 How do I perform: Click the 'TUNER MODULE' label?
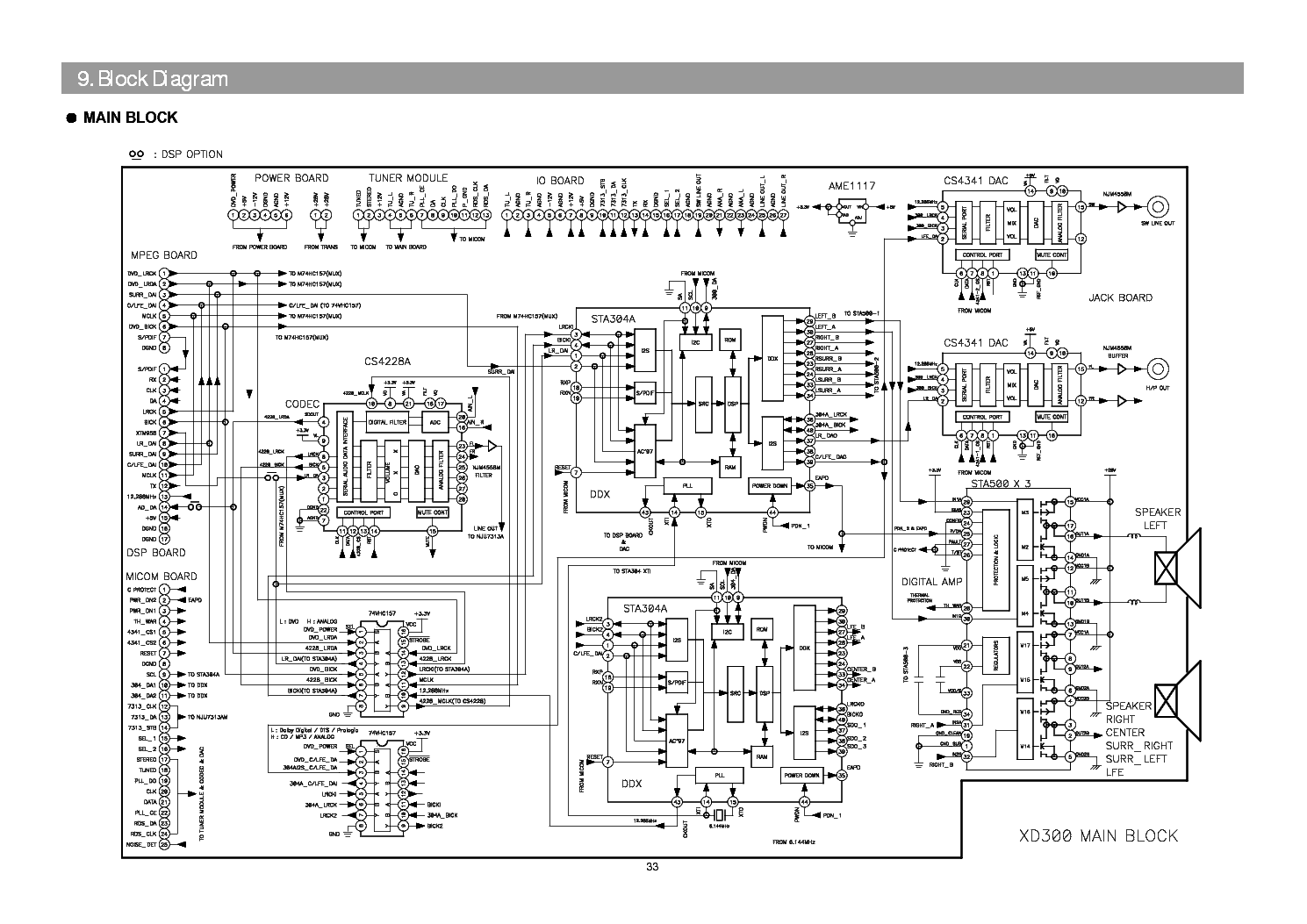click(408, 178)
